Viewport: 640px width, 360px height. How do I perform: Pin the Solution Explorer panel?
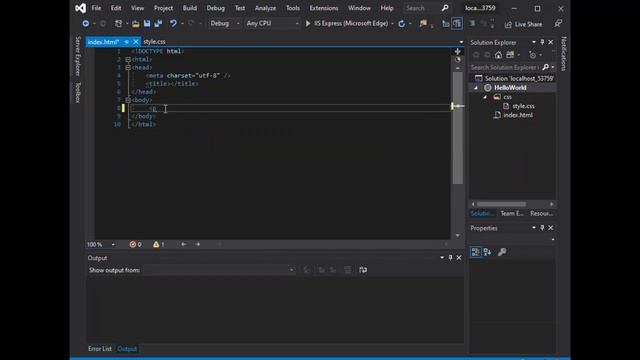(542, 42)
